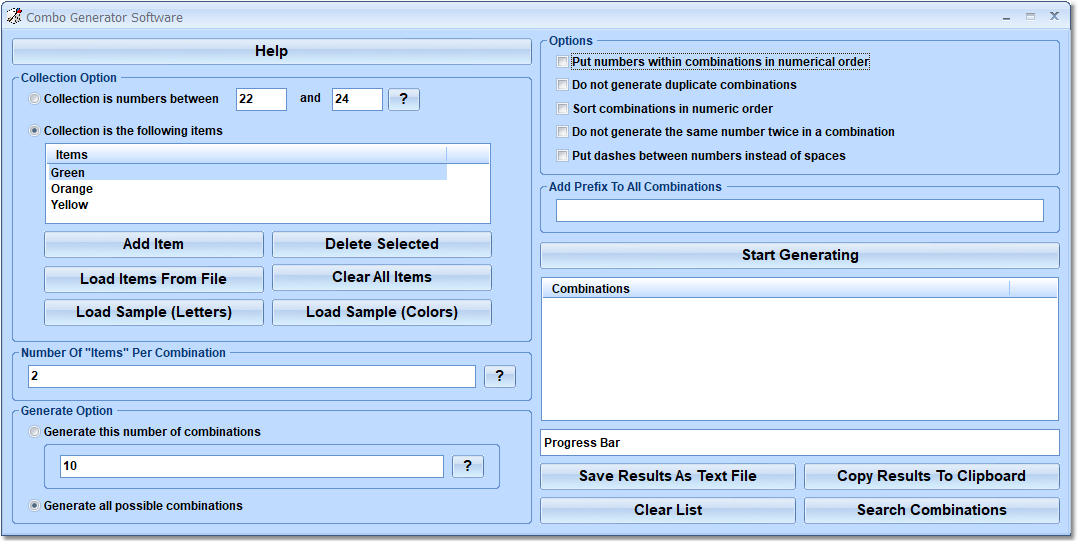The image size is (1078, 543).
Task: Load the sample letters collection
Action: 153,312
